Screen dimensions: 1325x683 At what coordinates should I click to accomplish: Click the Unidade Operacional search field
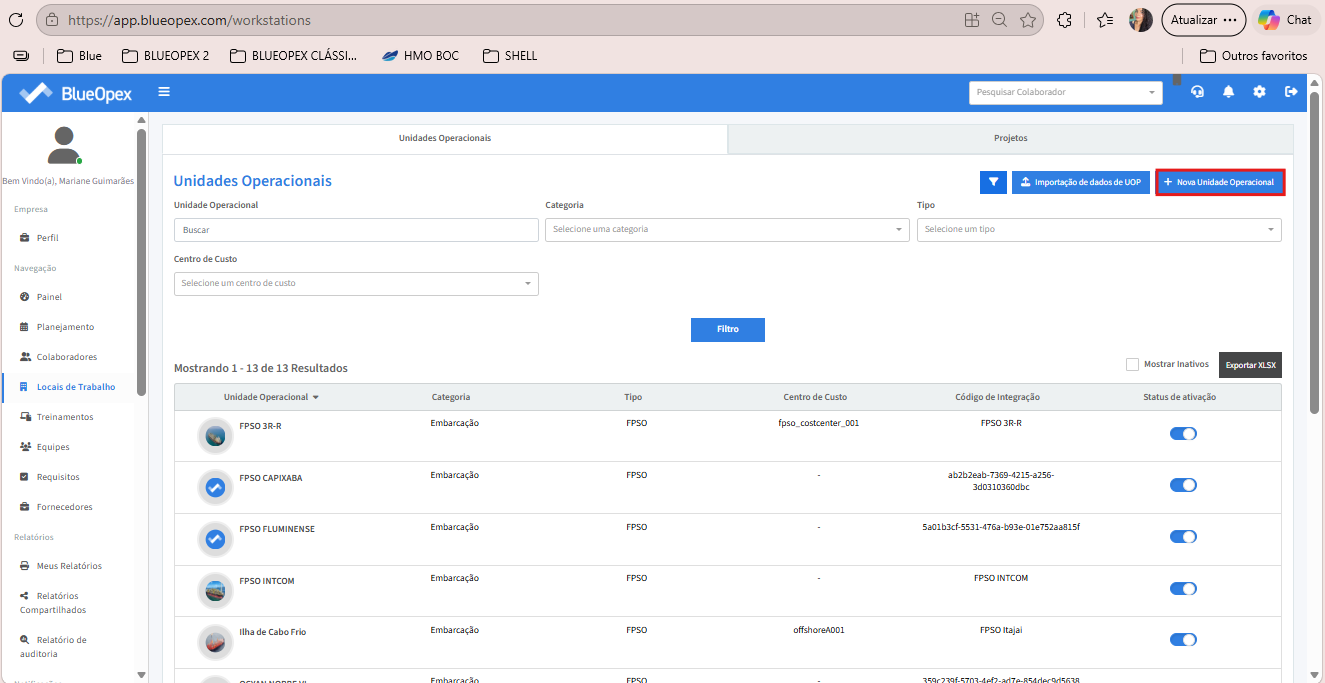356,230
